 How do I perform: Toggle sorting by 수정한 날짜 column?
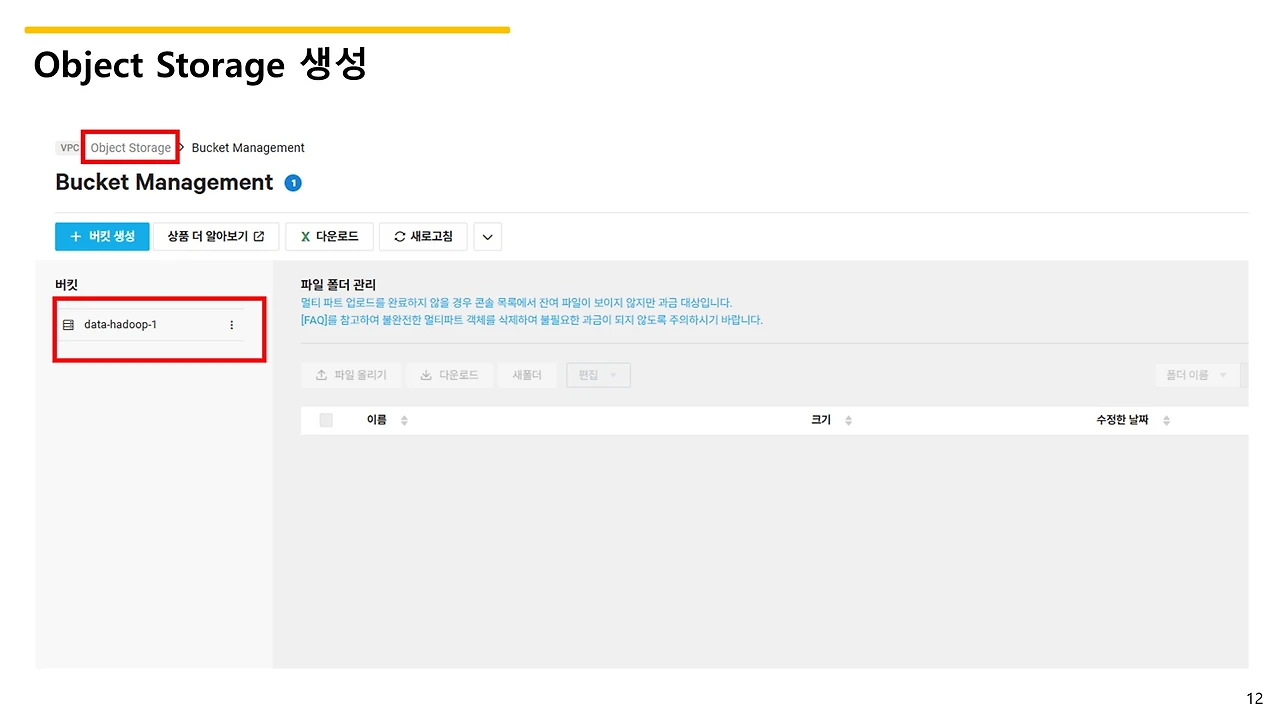pyautogui.click(x=1166, y=419)
